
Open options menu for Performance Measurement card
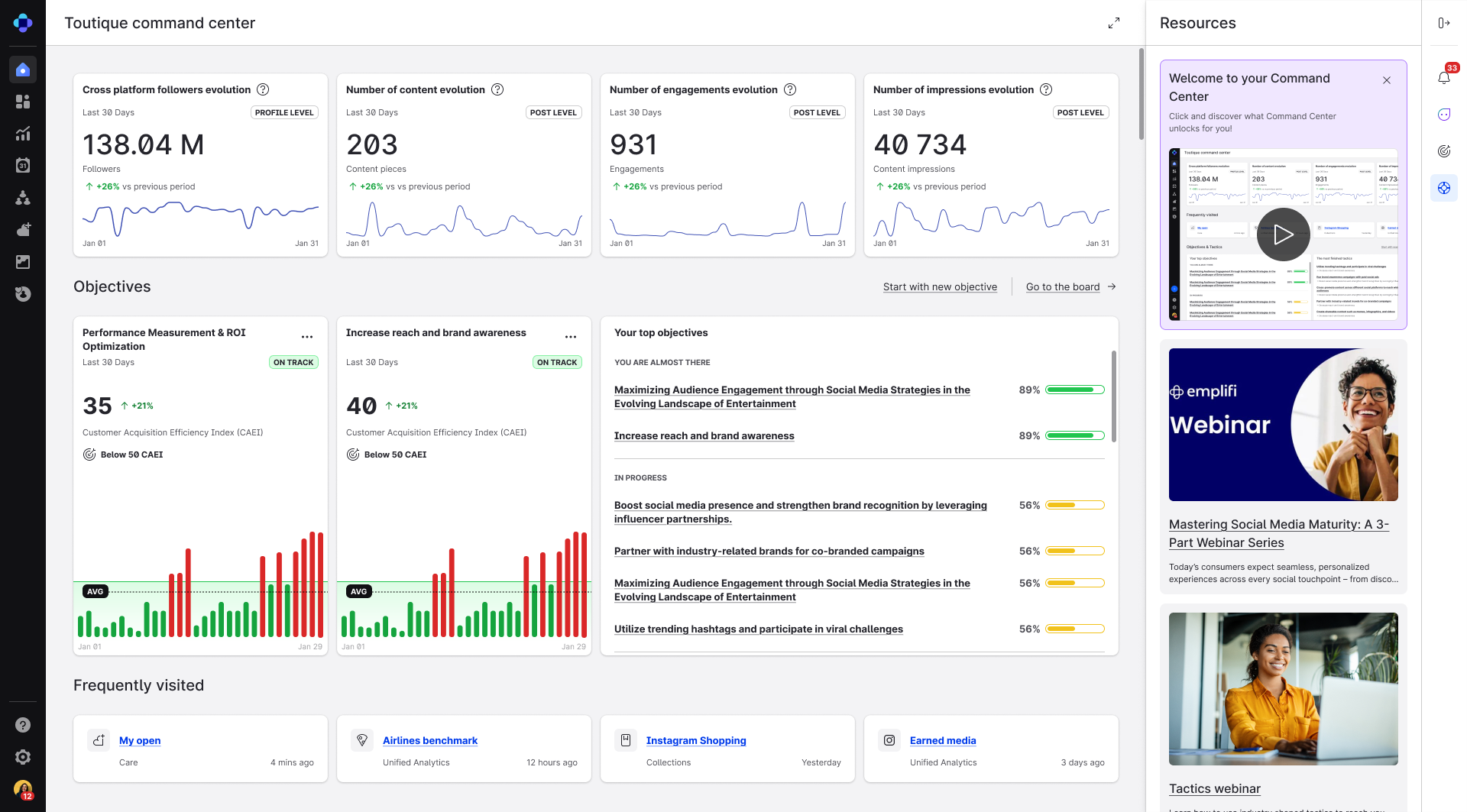coord(307,337)
